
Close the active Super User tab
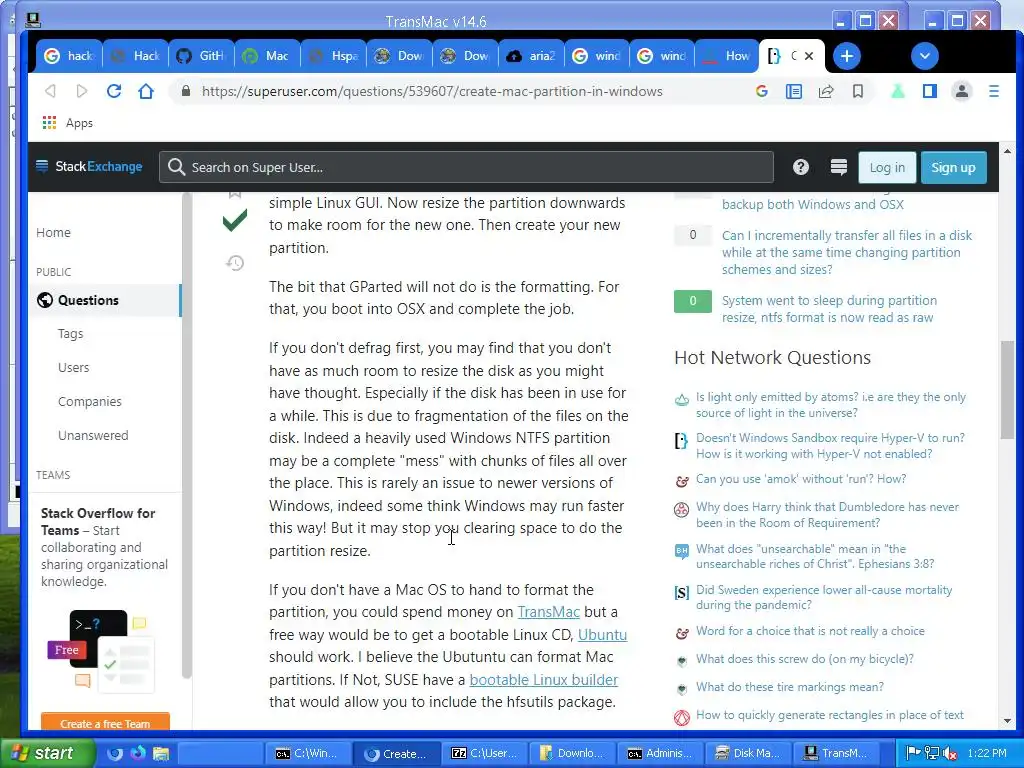tap(809, 56)
